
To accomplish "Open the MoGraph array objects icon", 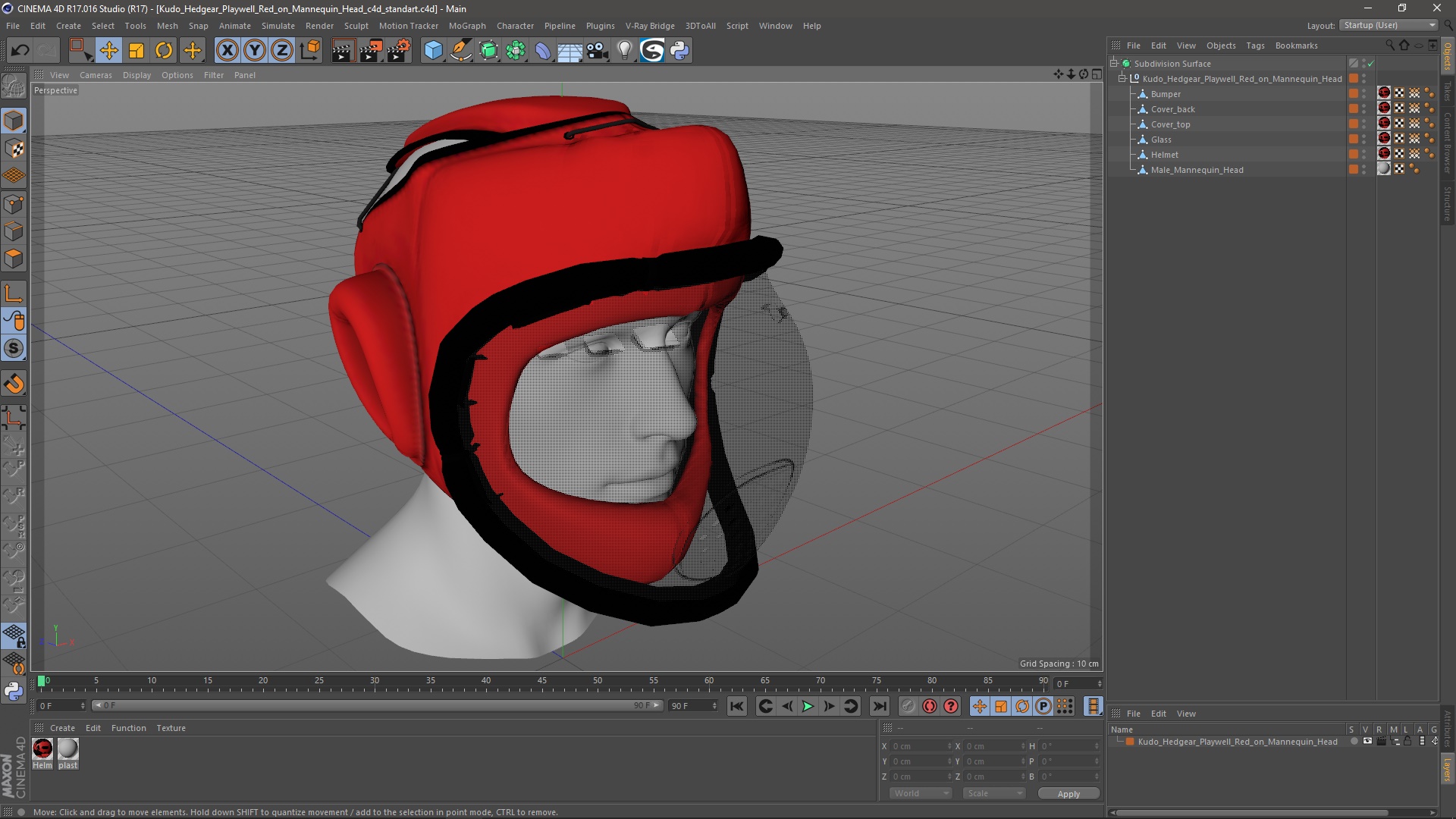I will (x=516, y=51).
